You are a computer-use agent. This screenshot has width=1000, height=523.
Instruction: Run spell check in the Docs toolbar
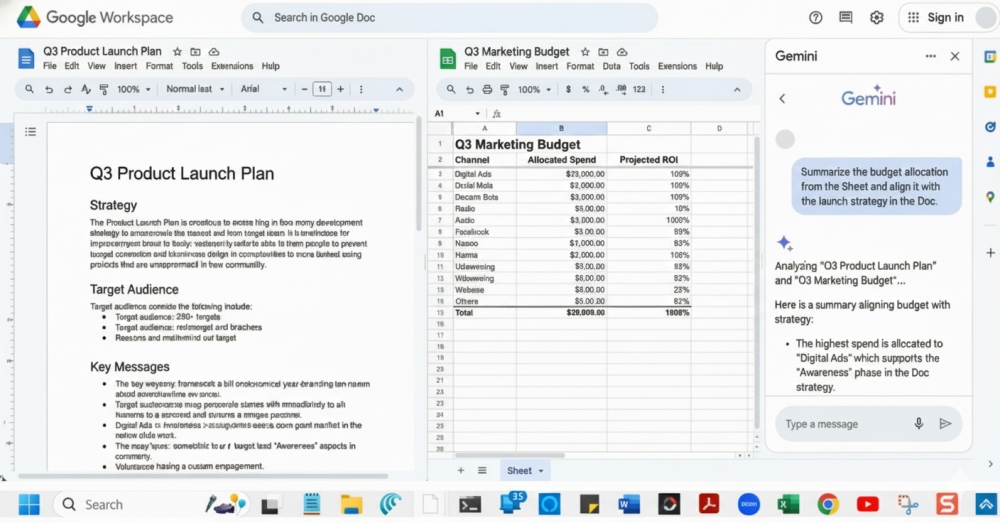tap(86, 89)
